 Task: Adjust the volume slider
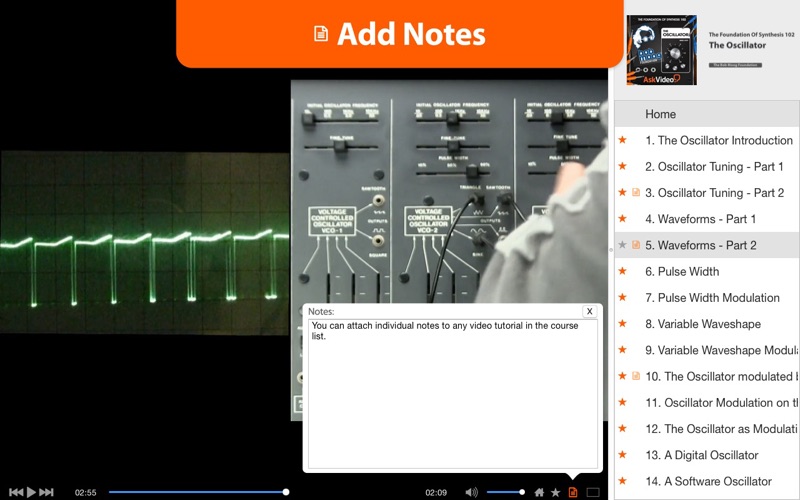[506, 492]
